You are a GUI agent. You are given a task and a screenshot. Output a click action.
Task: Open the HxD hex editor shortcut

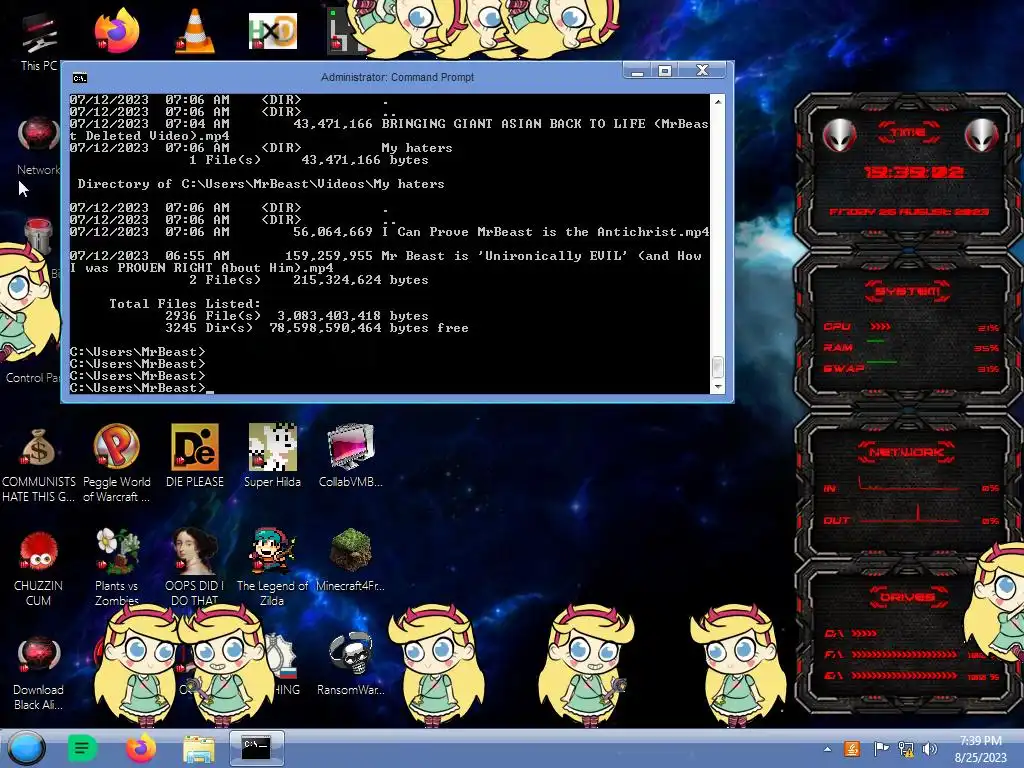(273, 31)
